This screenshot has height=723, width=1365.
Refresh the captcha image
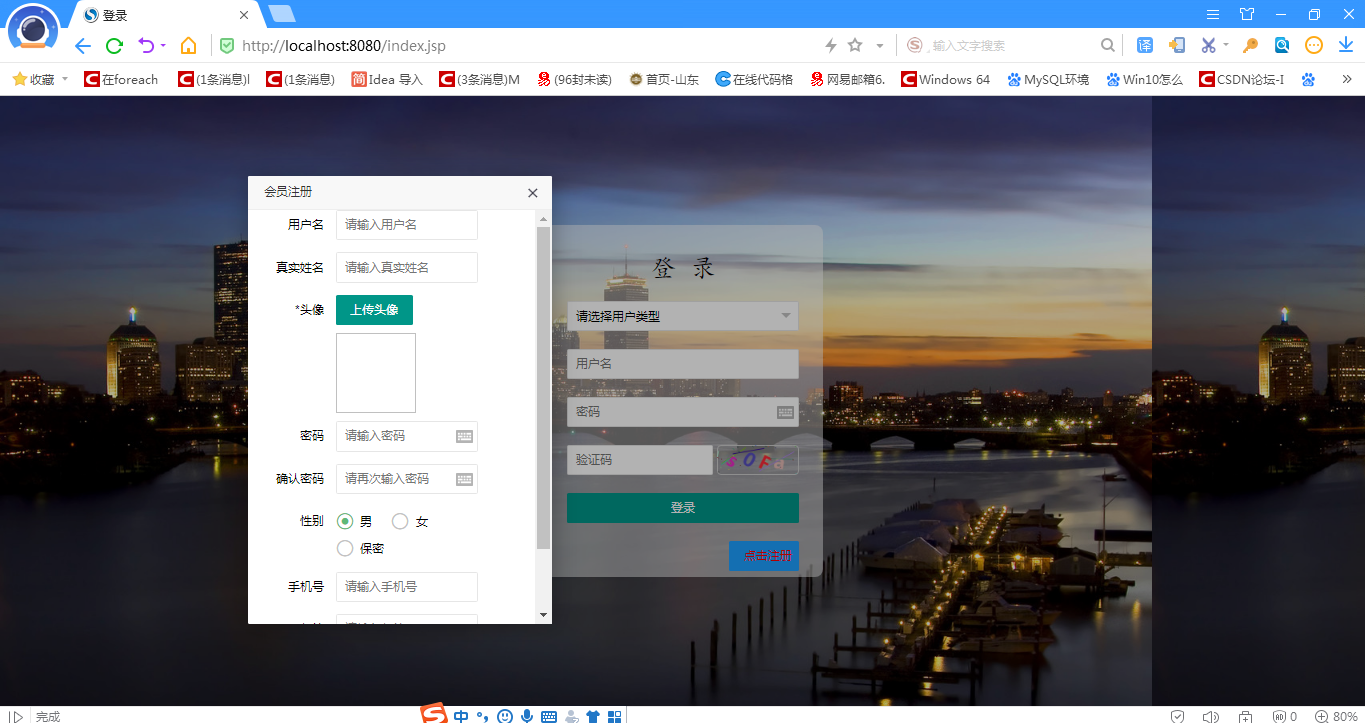click(x=758, y=460)
